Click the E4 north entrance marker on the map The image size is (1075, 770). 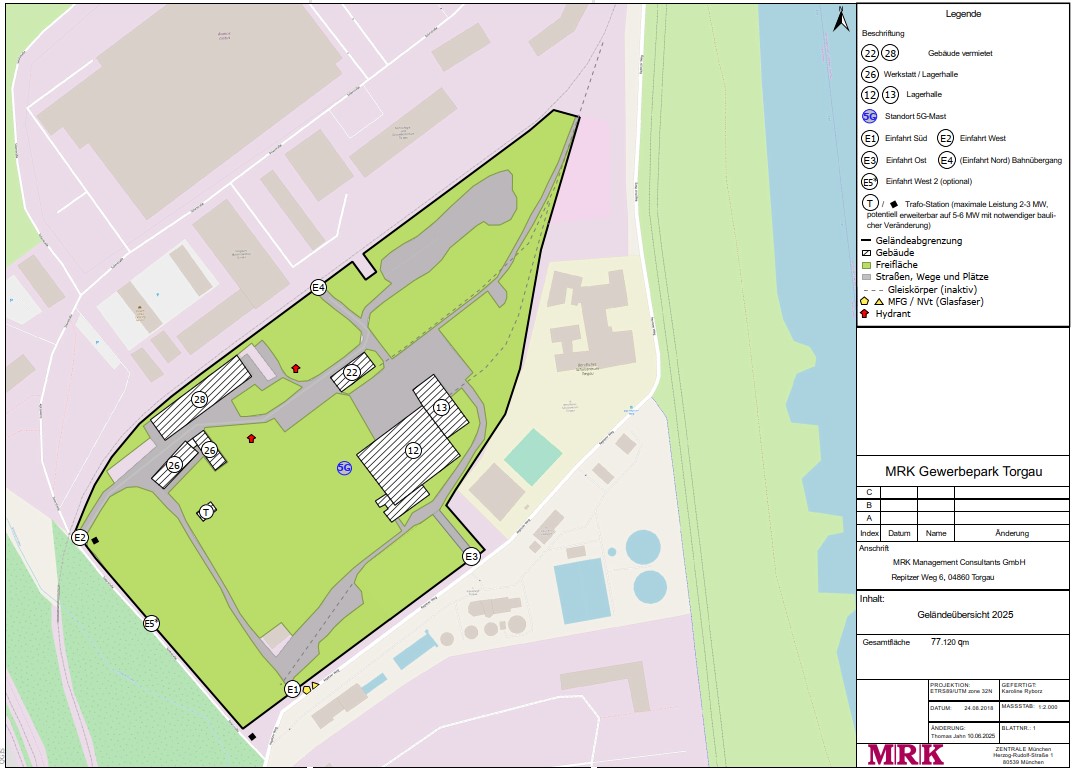[x=318, y=288]
